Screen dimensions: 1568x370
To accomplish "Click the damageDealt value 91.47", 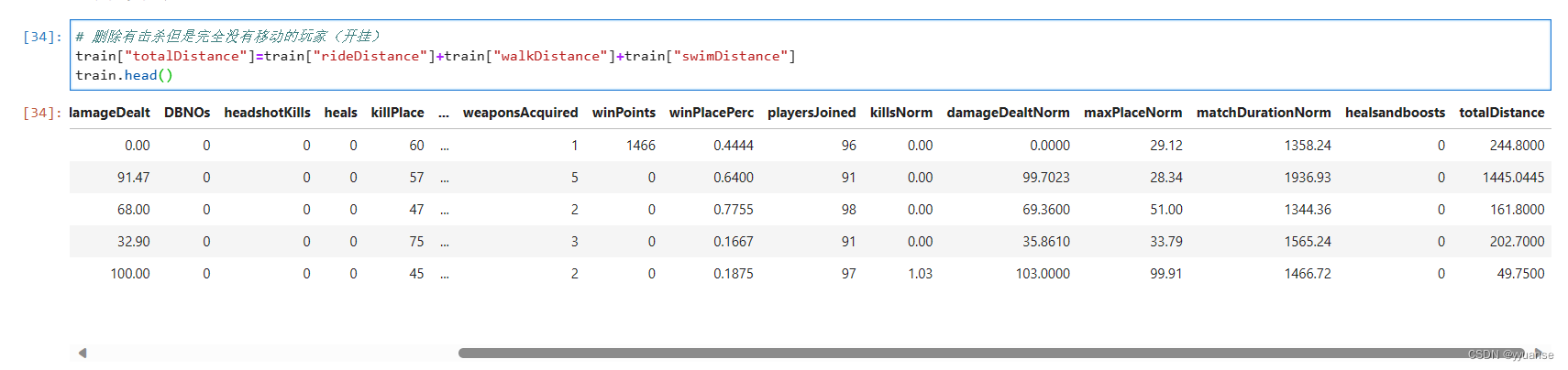I will (x=133, y=178).
